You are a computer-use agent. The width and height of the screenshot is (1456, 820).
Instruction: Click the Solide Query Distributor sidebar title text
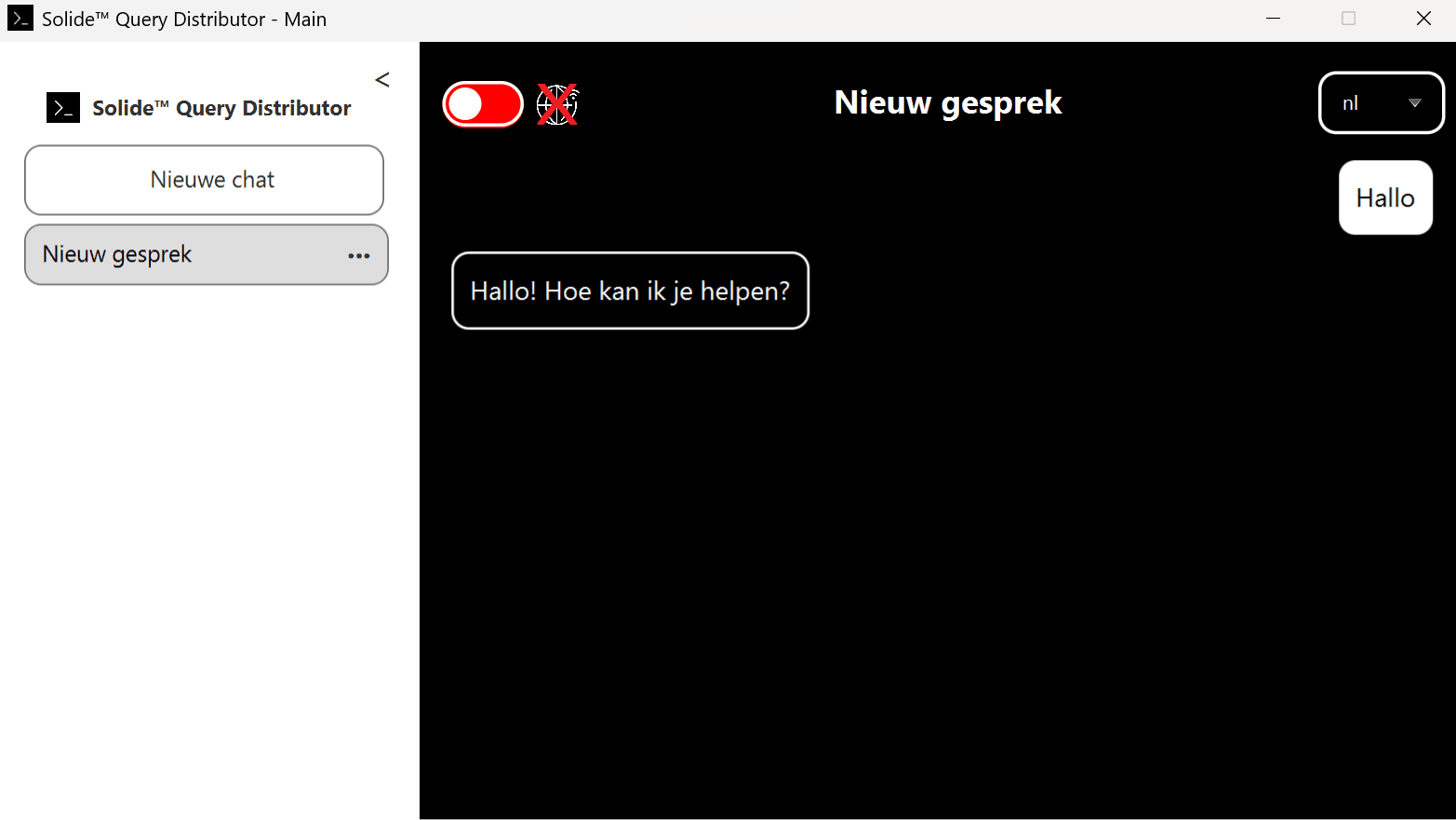[221, 108]
